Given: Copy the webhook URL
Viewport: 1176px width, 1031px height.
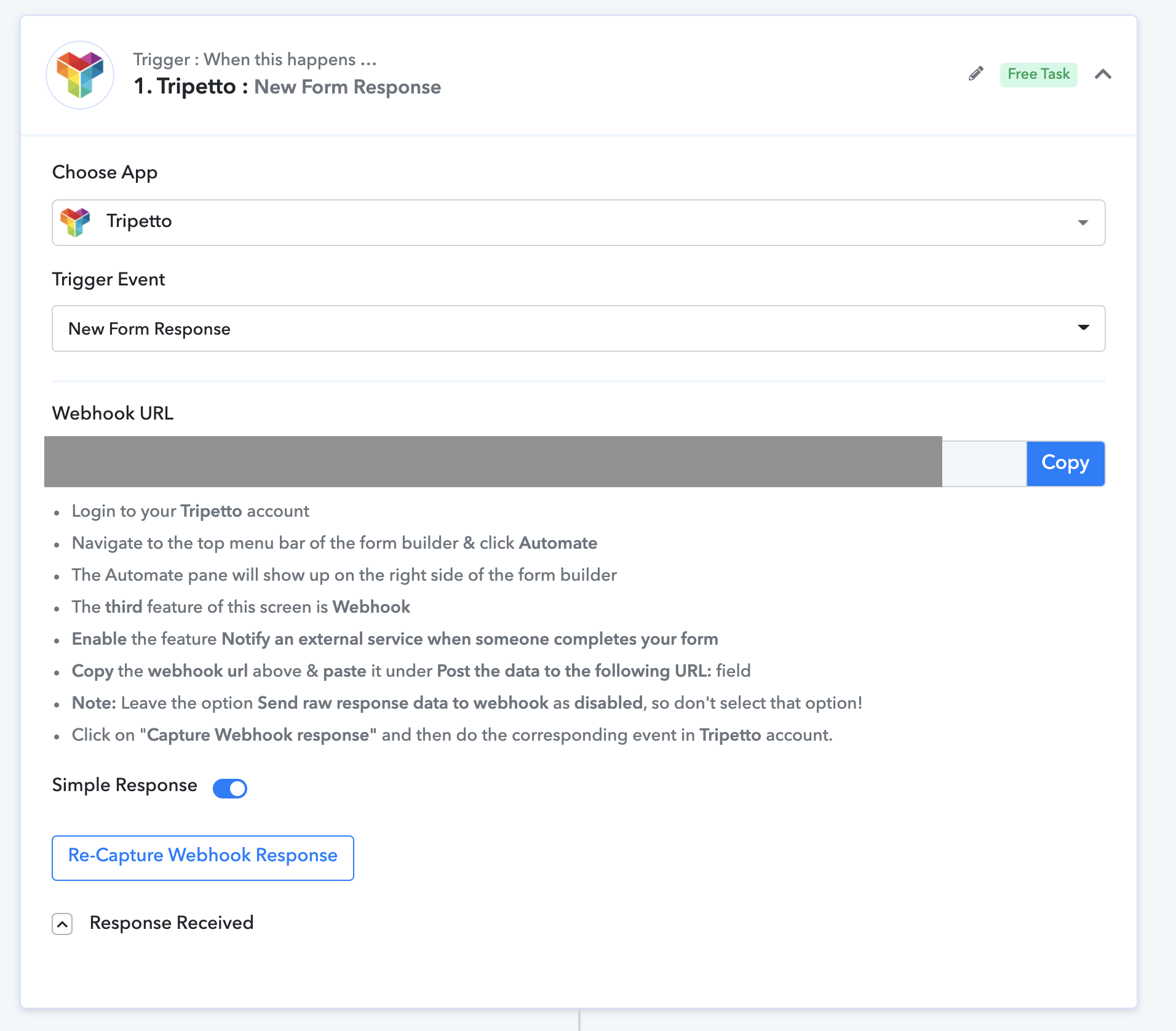Looking at the screenshot, I should (x=1065, y=463).
